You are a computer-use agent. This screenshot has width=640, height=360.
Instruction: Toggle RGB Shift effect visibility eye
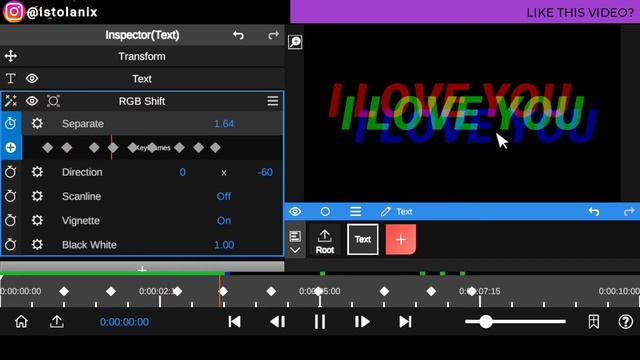click(x=32, y=101)
